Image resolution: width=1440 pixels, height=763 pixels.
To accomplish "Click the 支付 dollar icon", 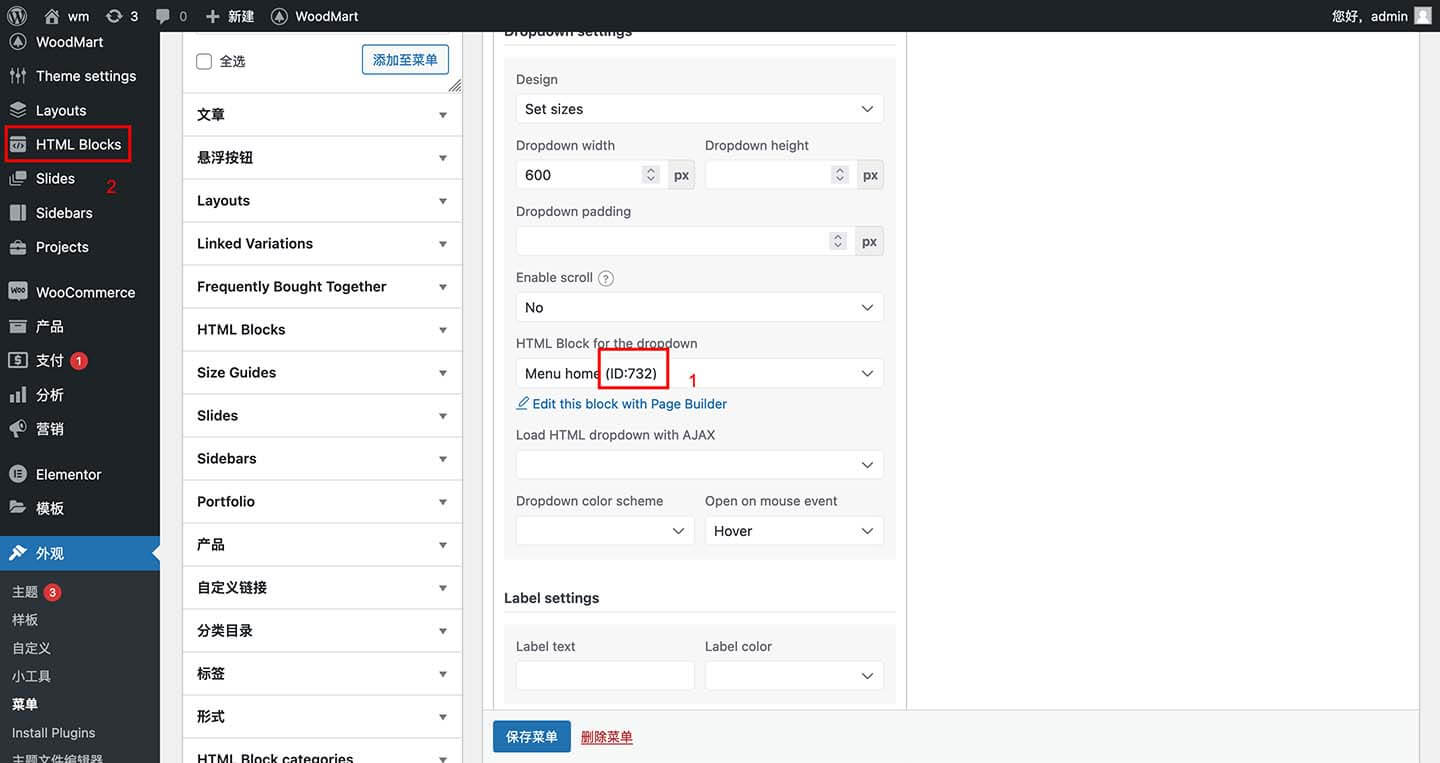I will point(18,360).
